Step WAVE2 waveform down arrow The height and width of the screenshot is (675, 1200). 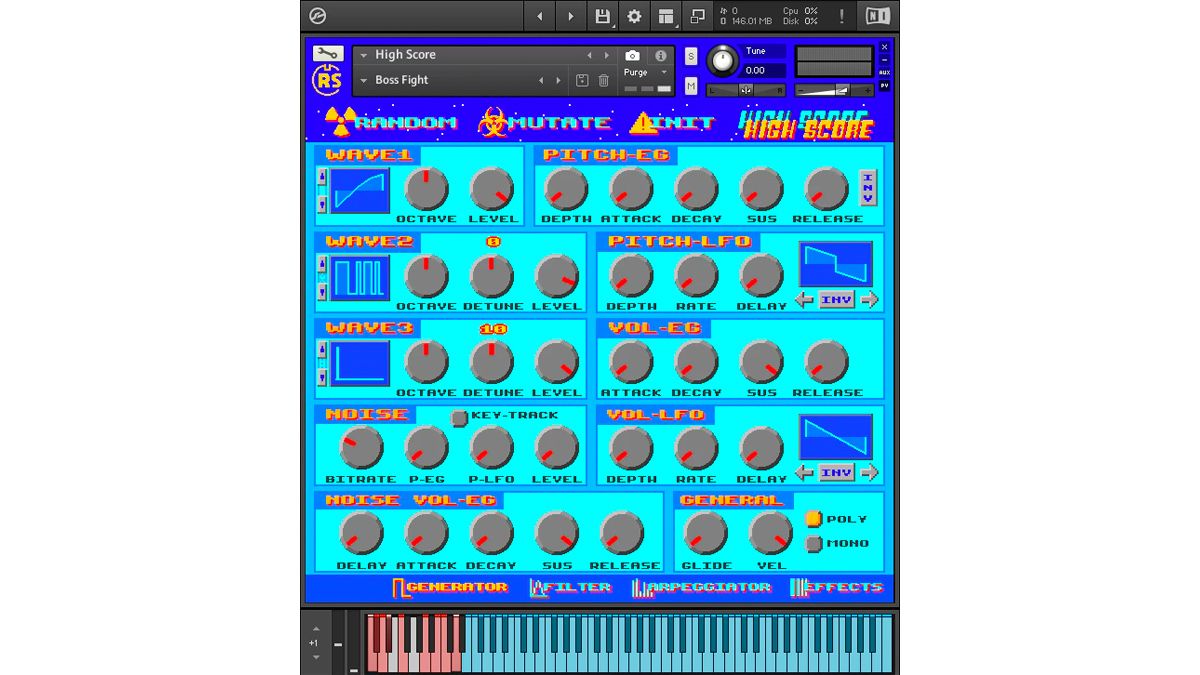322,291
